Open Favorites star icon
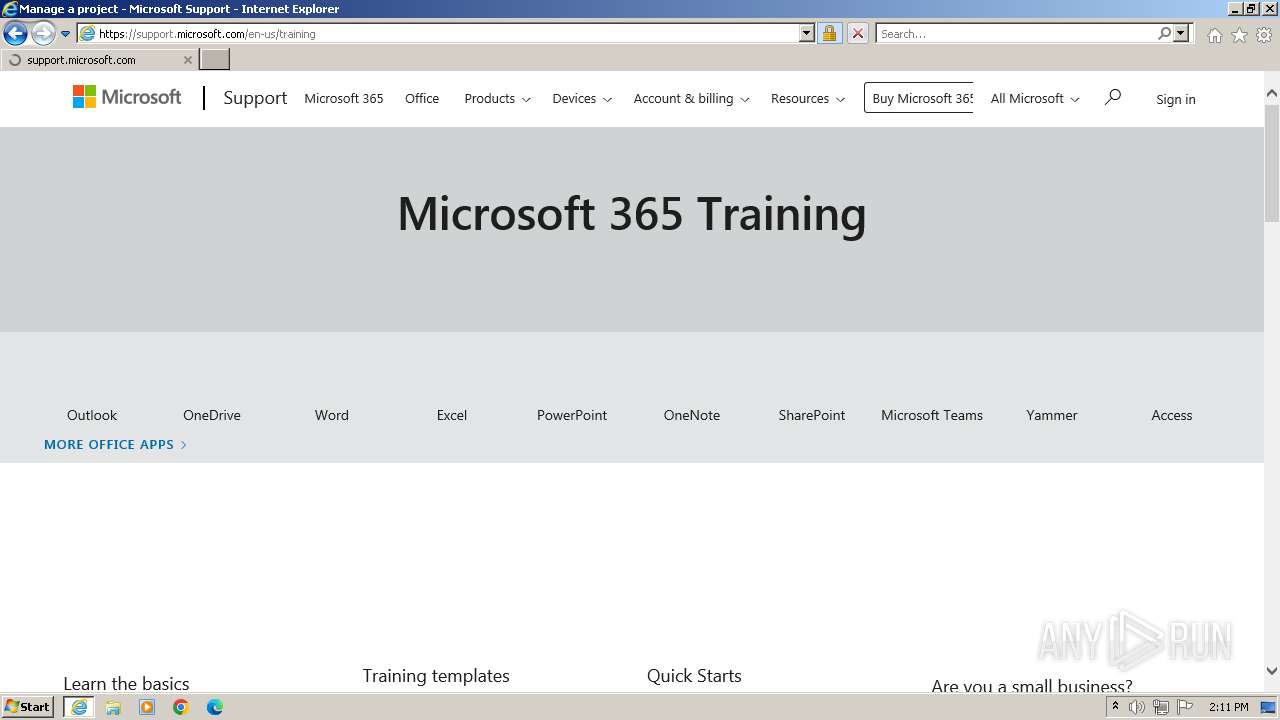 click(1239, 35)
